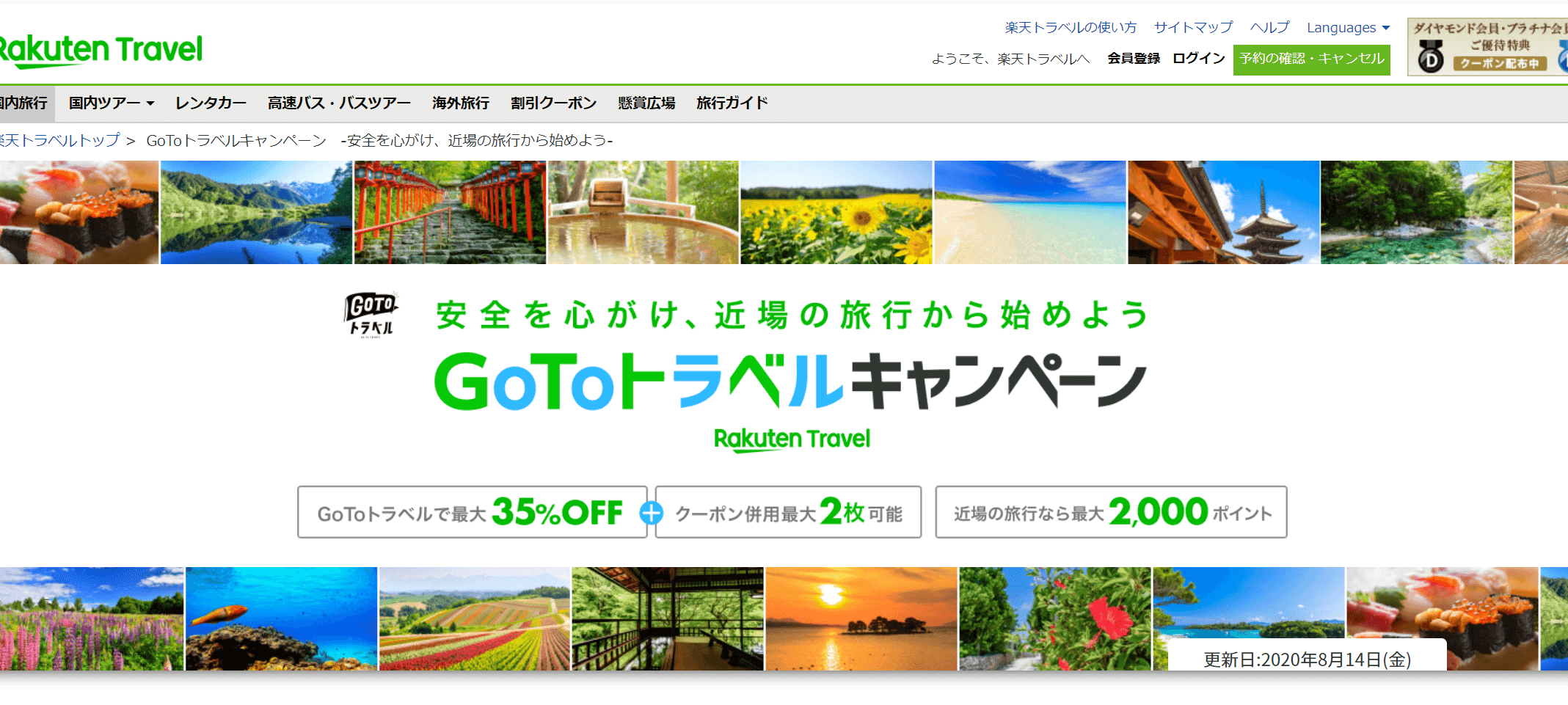This screenshot has height=705, width=1568.
Task: Expand the 国内ツアー menu
Action: [112, 103]
